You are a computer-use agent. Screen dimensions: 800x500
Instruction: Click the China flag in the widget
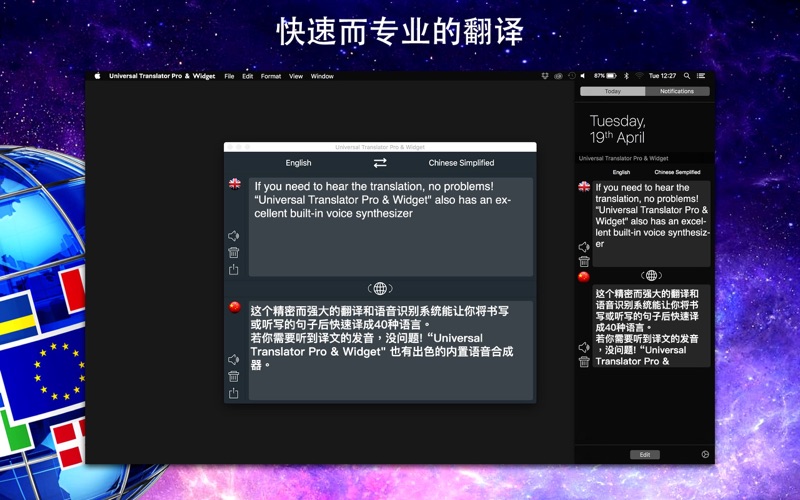point(584,277)
